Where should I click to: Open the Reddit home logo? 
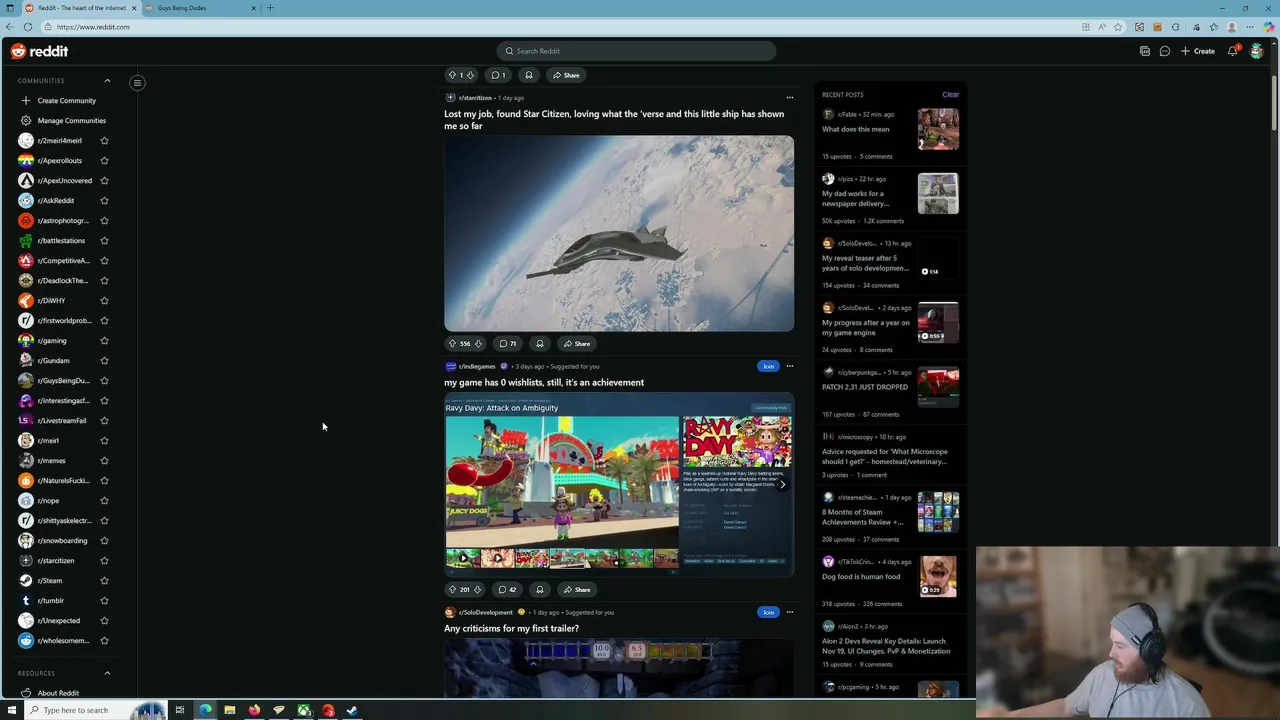tap(39, 51)
